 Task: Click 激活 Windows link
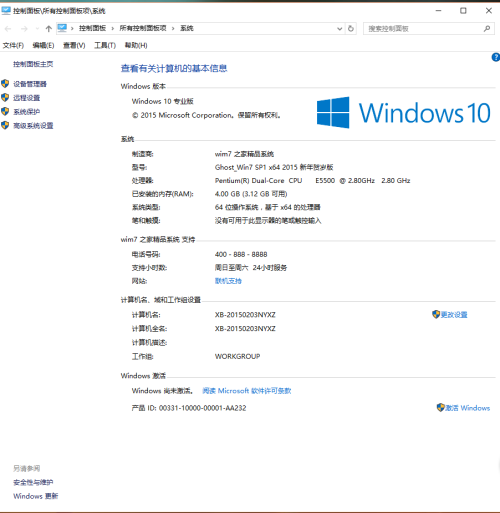467,408
